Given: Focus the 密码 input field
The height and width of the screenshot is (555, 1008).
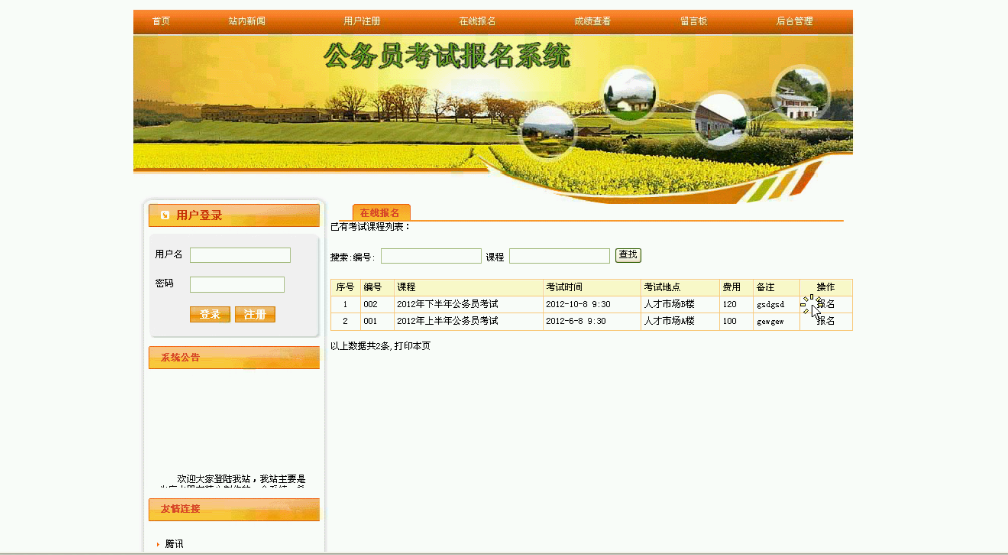Looking at the screenshot, I should 237,284.
